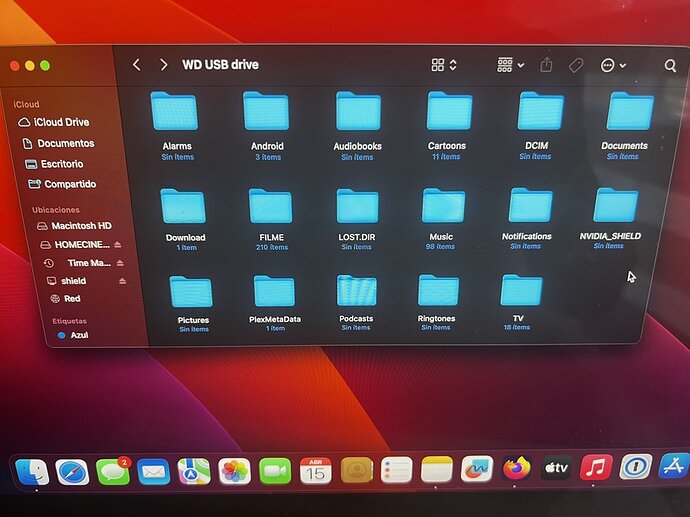Select Time Ma... in sidebar
690x517 pixels.
[x=78, y=263]
